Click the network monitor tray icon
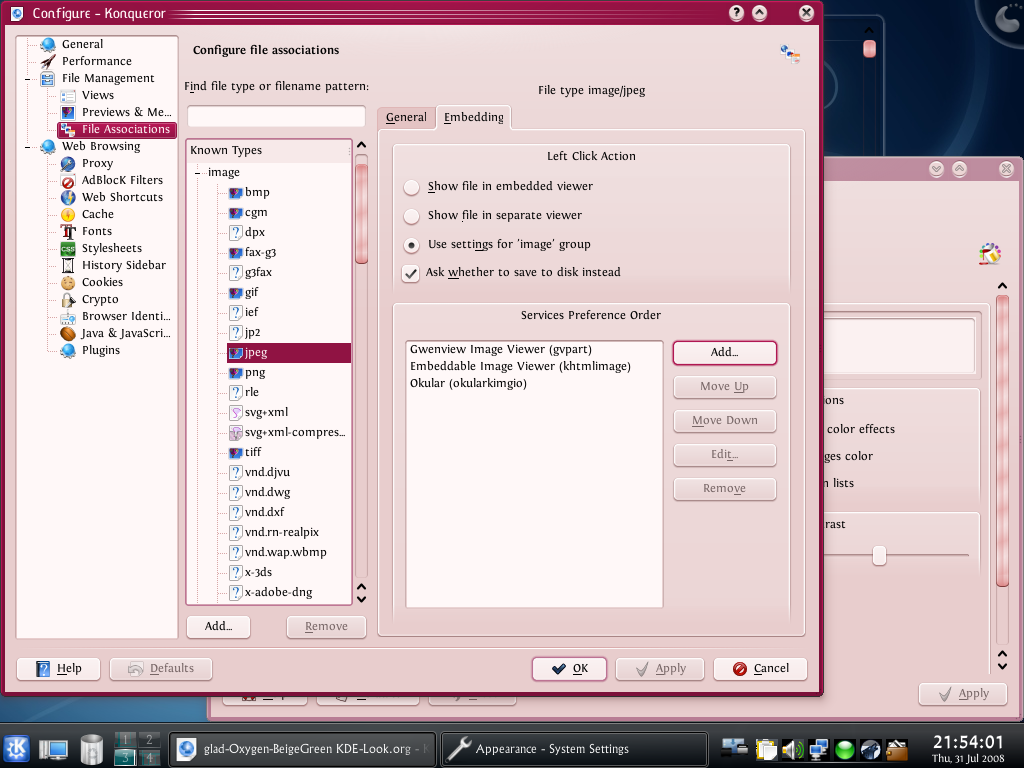 click(x=818, y=749)
